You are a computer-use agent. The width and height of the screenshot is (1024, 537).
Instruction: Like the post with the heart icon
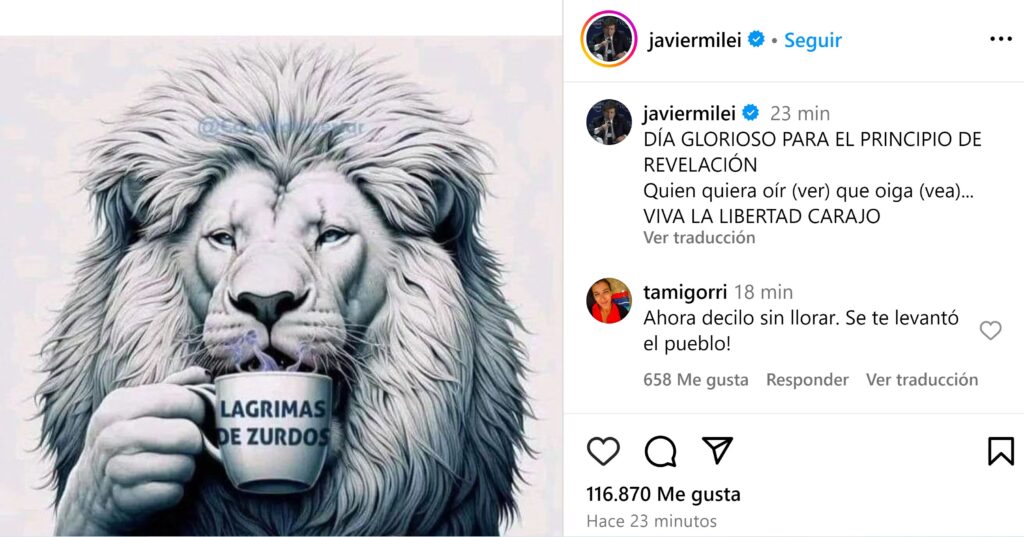click(603, 451)
